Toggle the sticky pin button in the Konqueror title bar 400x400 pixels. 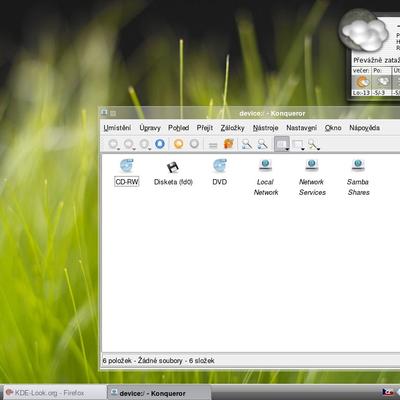[113, 113]
